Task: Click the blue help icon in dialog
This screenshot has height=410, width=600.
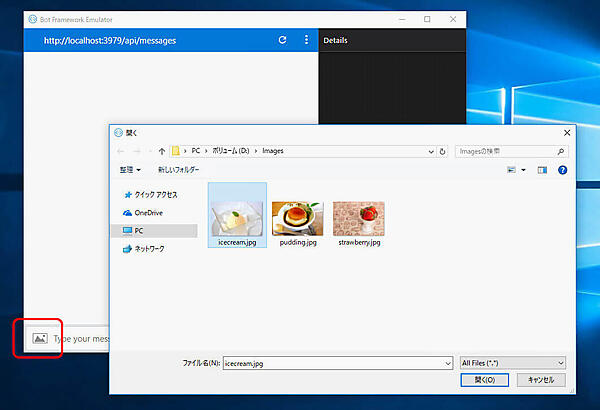Action: [562, 170]
